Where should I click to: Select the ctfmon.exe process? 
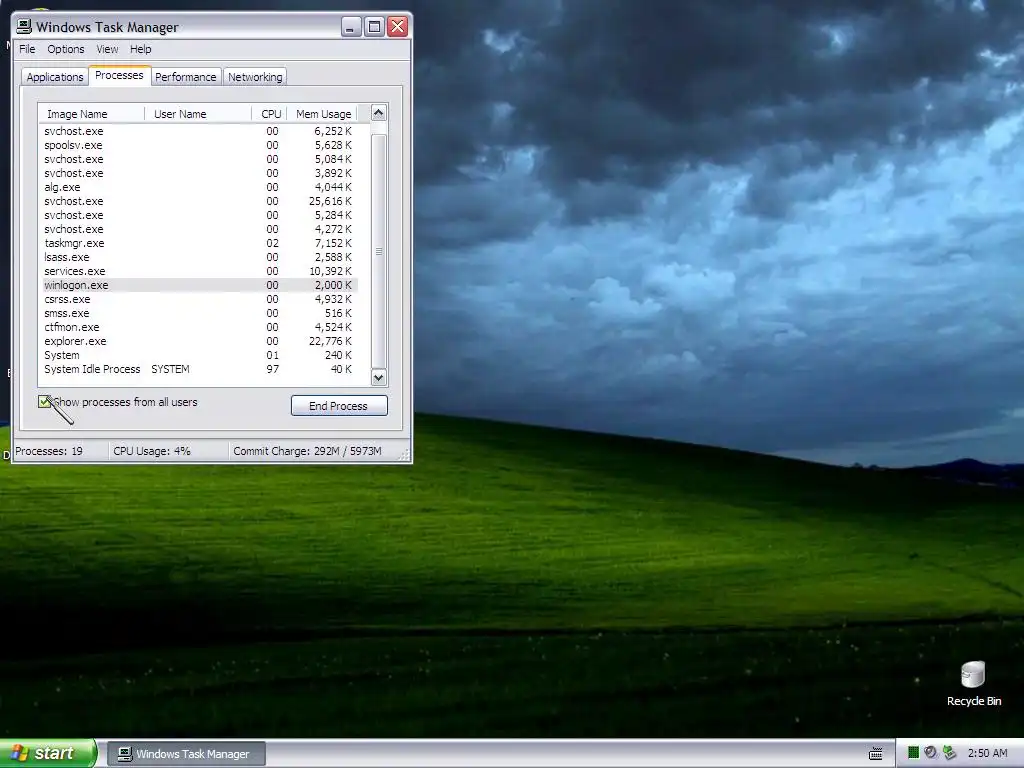[199, 327]
